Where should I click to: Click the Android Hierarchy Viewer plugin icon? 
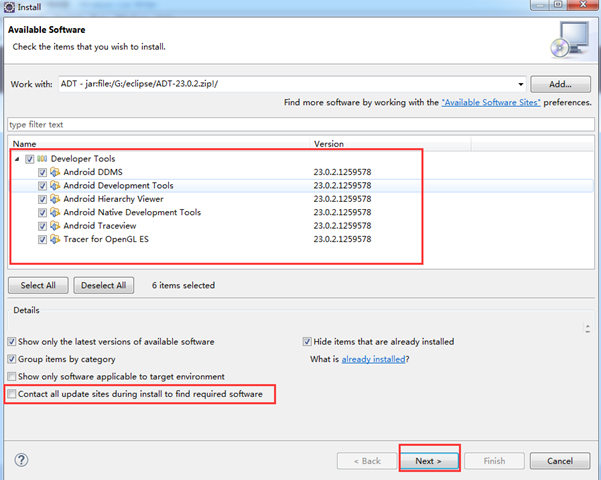55,199
